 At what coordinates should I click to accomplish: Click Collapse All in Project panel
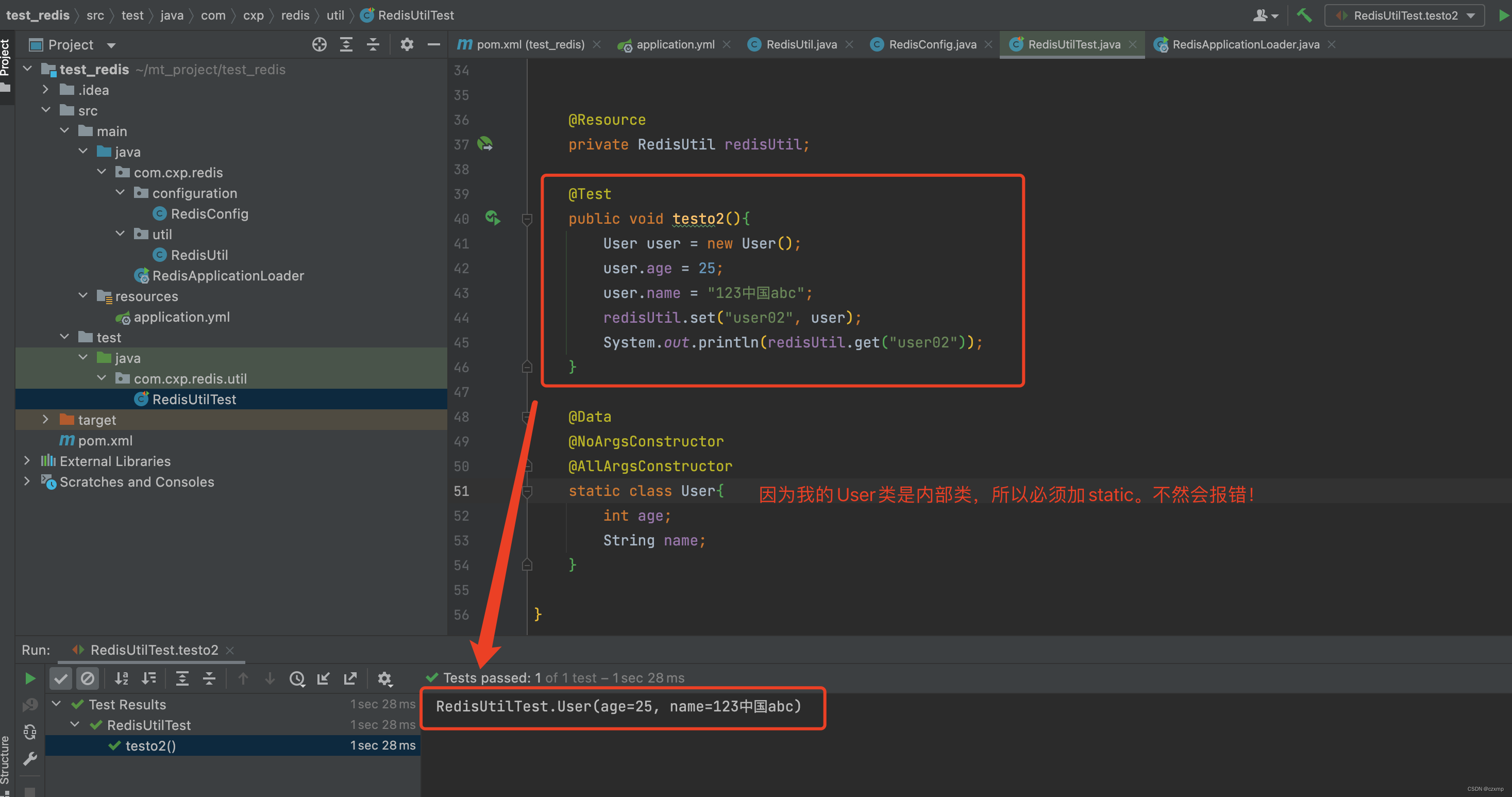[373, 45]
